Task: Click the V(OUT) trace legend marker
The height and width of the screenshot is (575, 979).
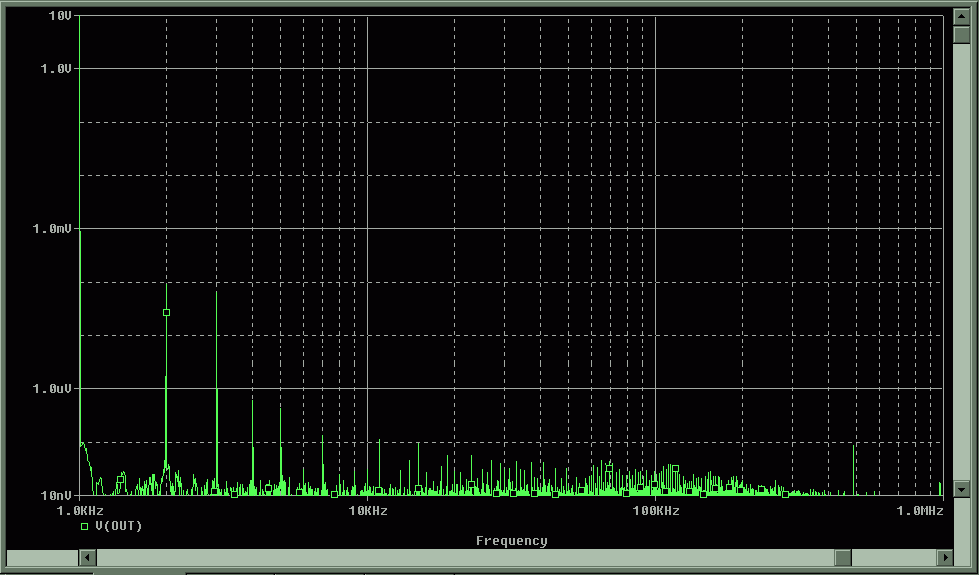Action: [85, 526]
